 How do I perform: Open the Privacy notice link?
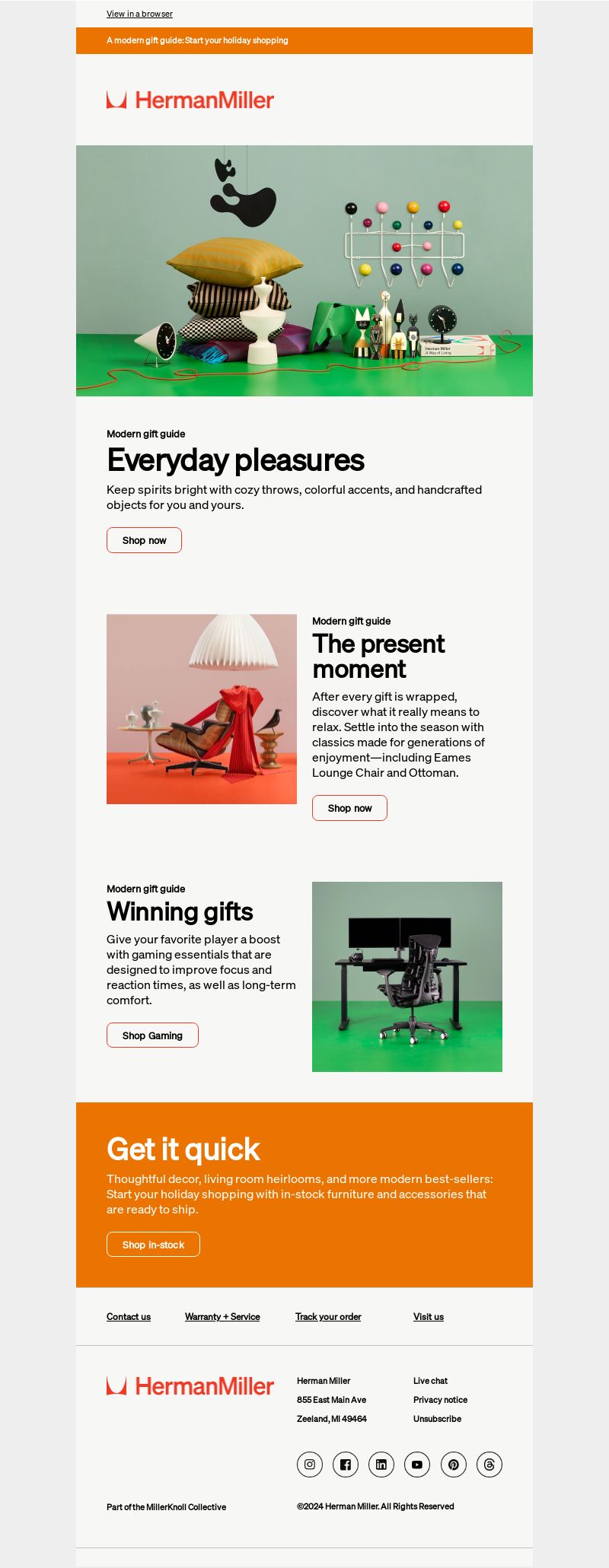(440, 1400)
